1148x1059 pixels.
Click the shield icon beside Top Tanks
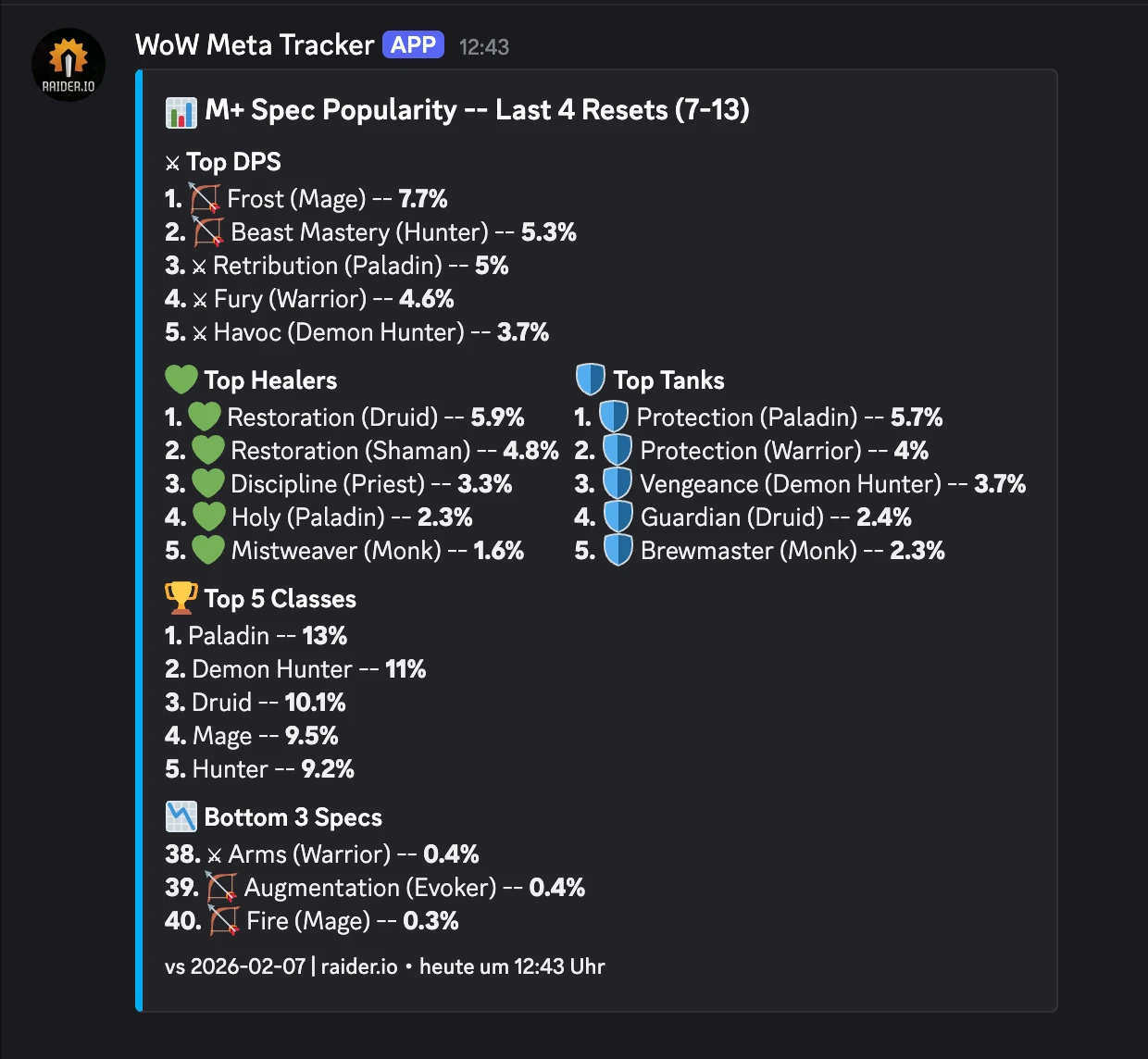[x=590, y=380]
